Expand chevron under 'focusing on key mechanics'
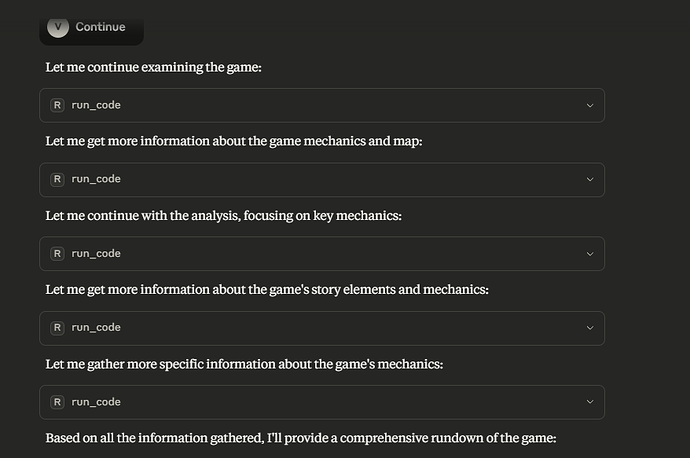 [x=590, y=254]
